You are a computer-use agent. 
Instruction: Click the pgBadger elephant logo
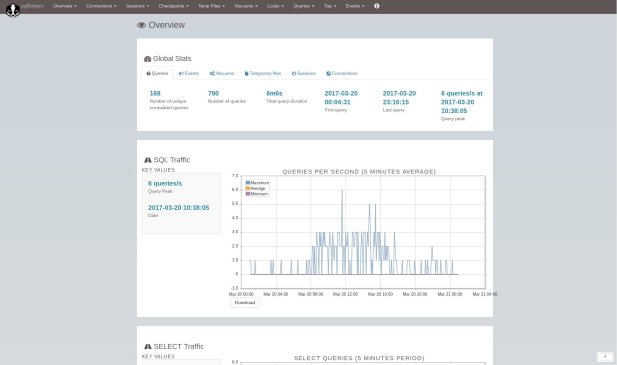coord(13,10)
